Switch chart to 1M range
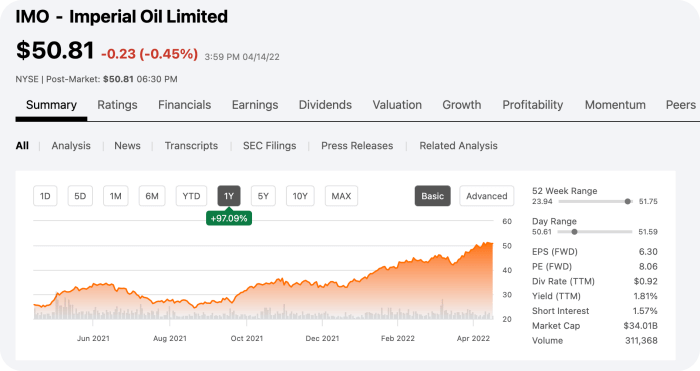700x371 pixels. coord(116,196)
